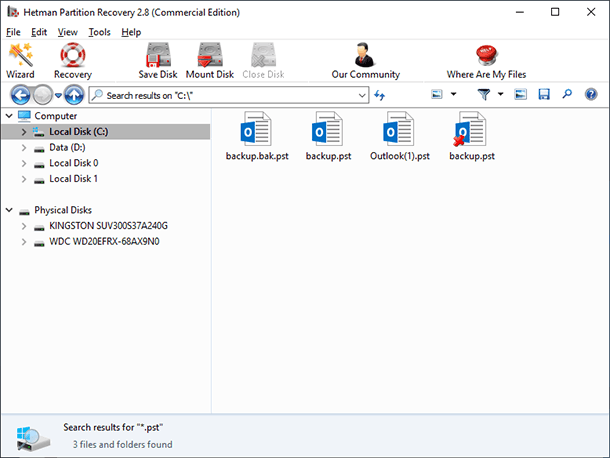Image resolution: width=610 pixels, height=458 pixels.
Task: Toggle the preview pane icon
Action: coord(521,94)
